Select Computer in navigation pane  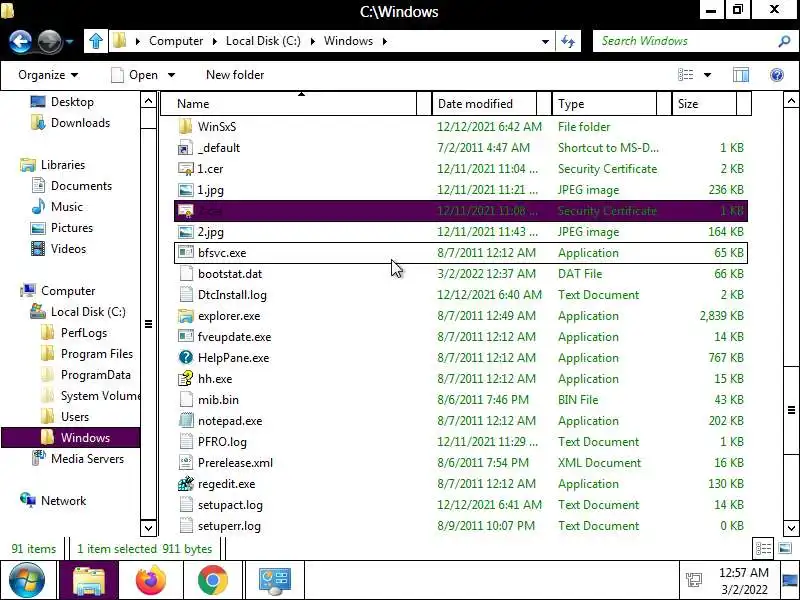pos(58,290)
